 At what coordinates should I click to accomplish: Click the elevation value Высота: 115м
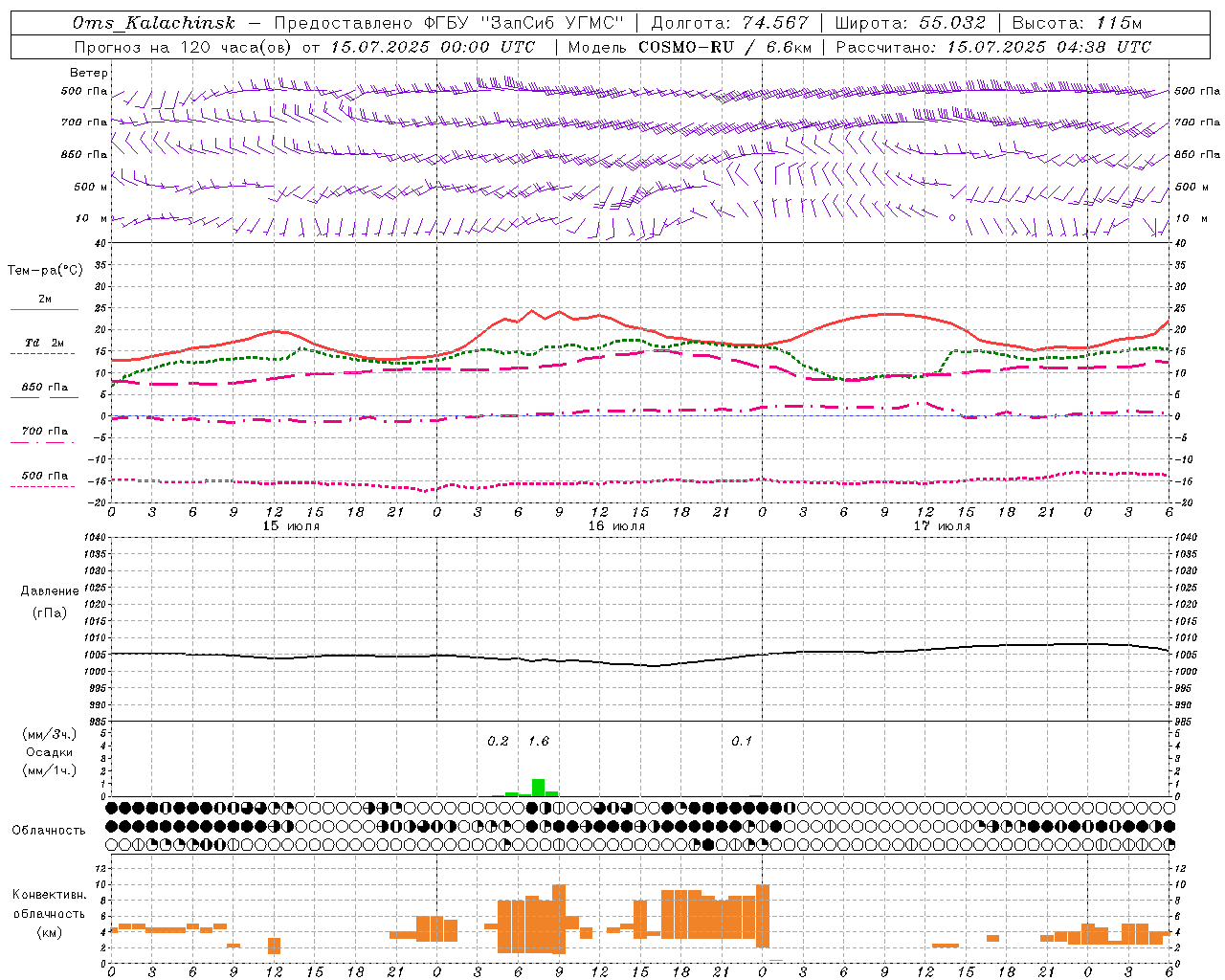[x=1077, y=23]
